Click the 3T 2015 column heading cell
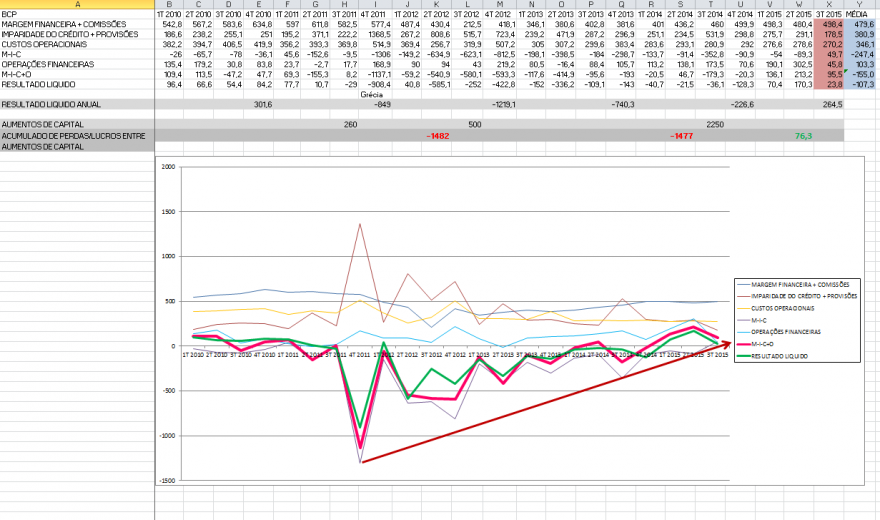Image resolution: width=880 pixels, height=520 pixels. pyautogui.click(x=829, y=14)
